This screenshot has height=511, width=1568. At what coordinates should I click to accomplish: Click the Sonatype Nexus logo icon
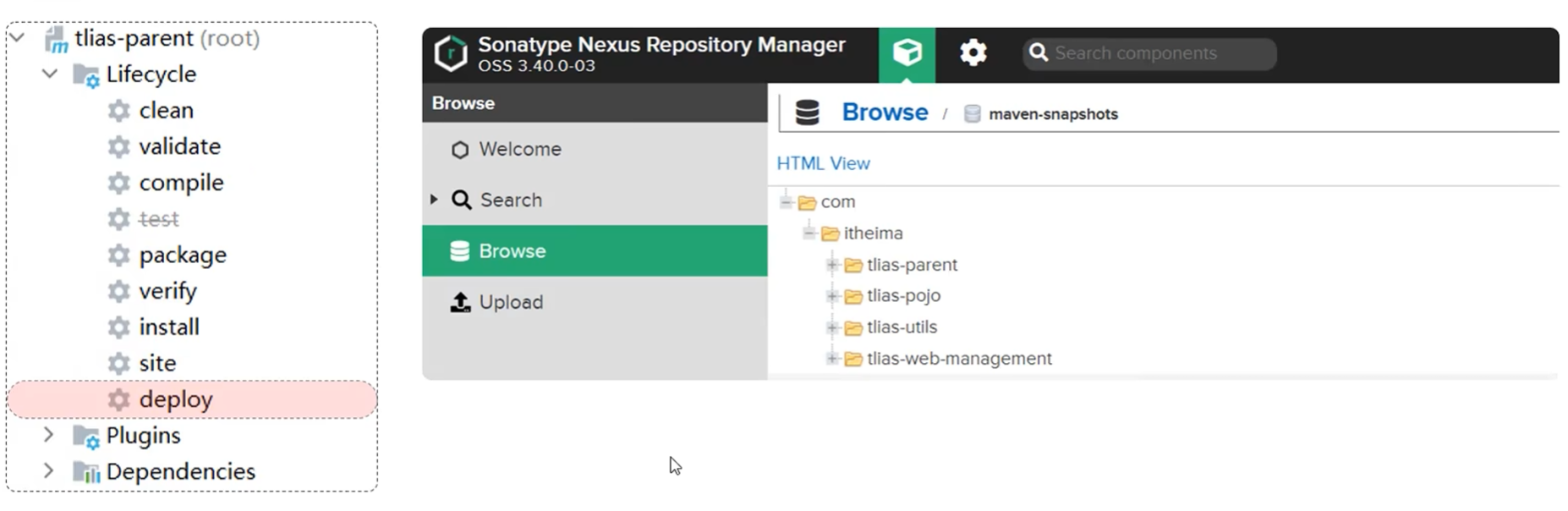pos(450,53)
